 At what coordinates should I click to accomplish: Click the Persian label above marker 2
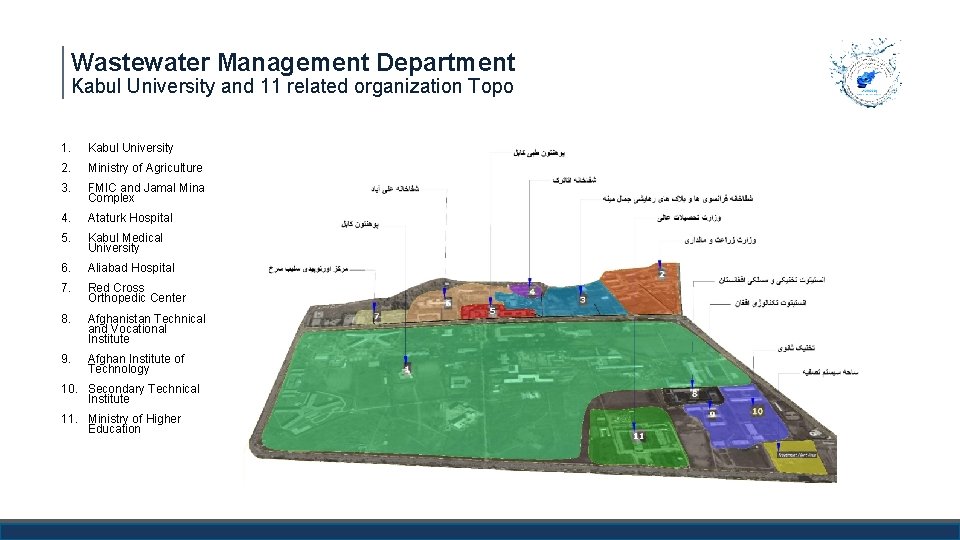720,240
